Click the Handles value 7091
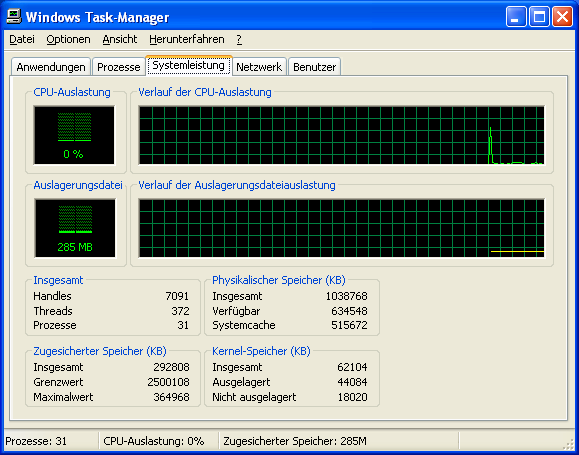 coord(177,296)
